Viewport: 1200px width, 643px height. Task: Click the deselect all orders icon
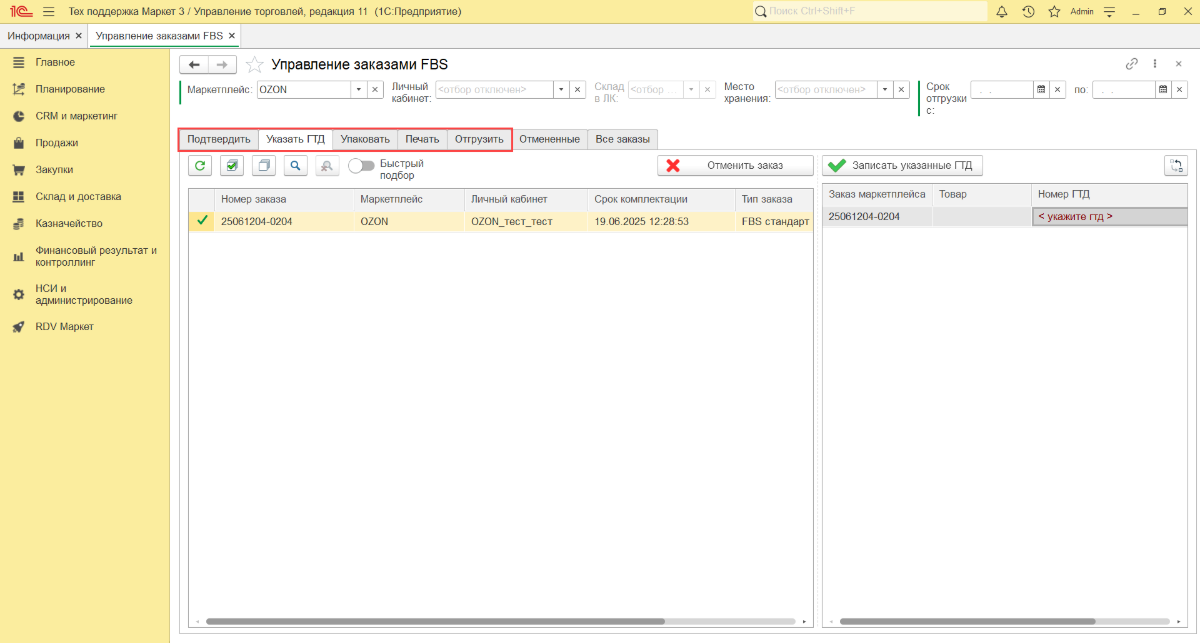(x=264, y=166)
